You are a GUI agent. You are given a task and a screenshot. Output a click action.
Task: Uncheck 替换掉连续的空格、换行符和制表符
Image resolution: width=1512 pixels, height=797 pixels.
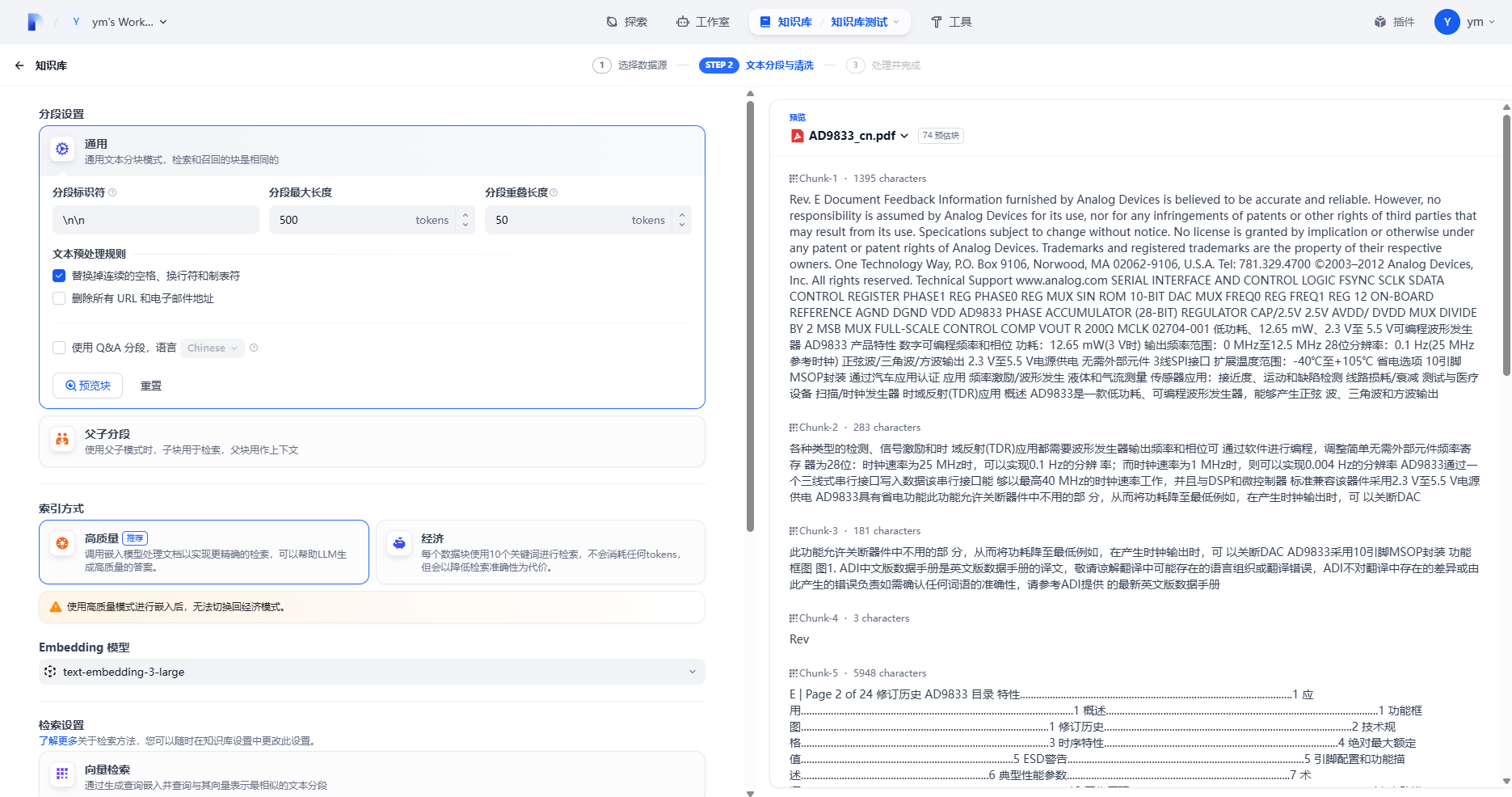pyautogui.click(x=59, y=276)
